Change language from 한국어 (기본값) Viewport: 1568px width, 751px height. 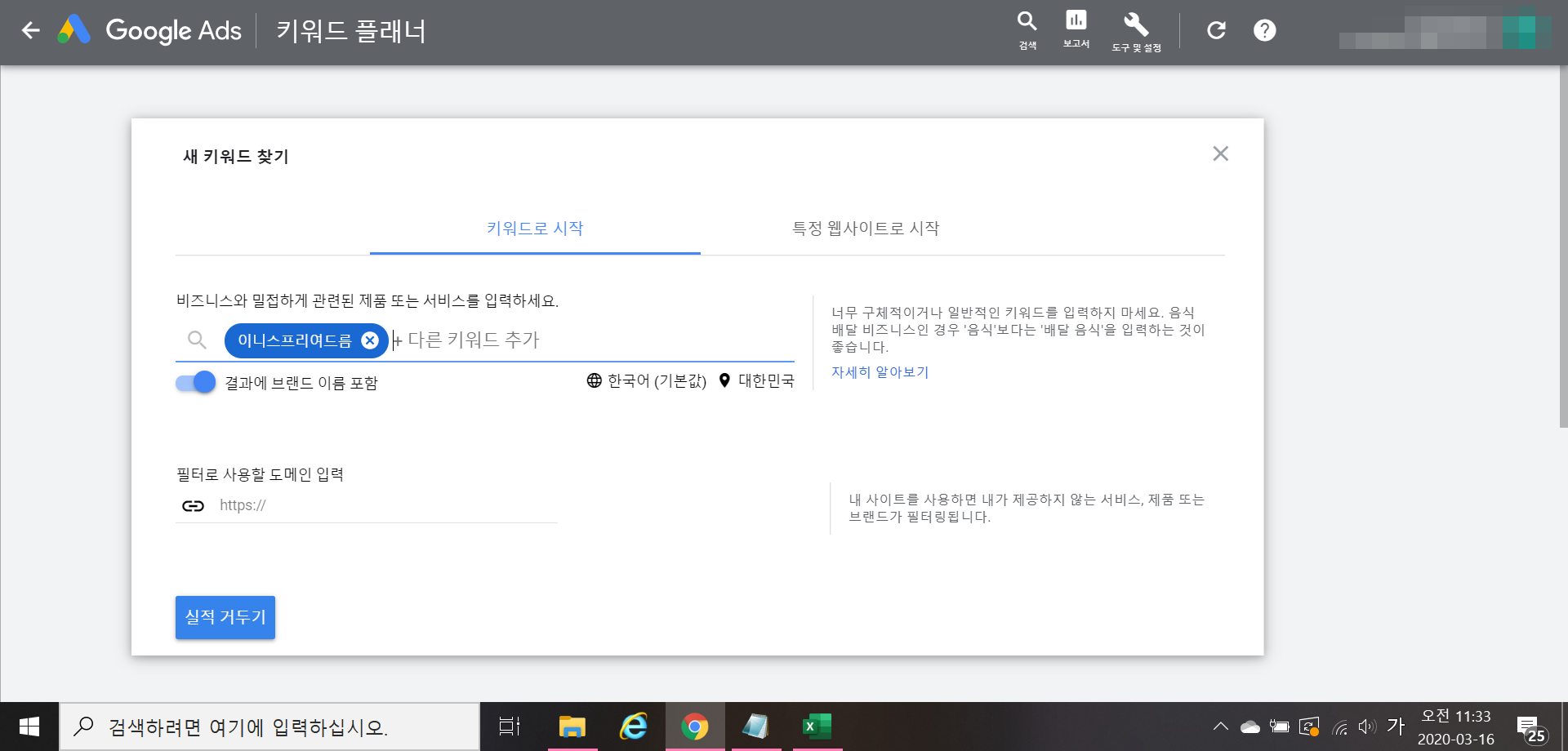[647, 381]
